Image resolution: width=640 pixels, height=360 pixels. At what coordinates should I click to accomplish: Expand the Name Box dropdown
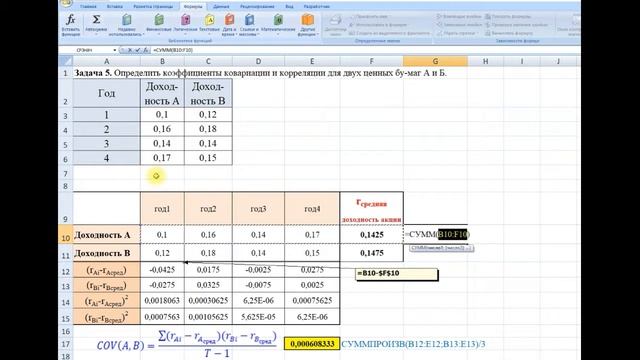(115, 50)
